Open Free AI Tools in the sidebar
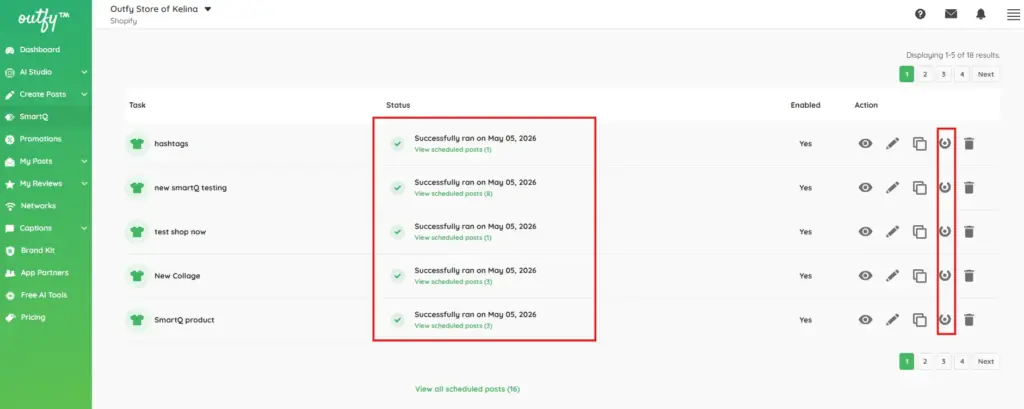Screen dimensions: 1024x409 tap(46, 295)
